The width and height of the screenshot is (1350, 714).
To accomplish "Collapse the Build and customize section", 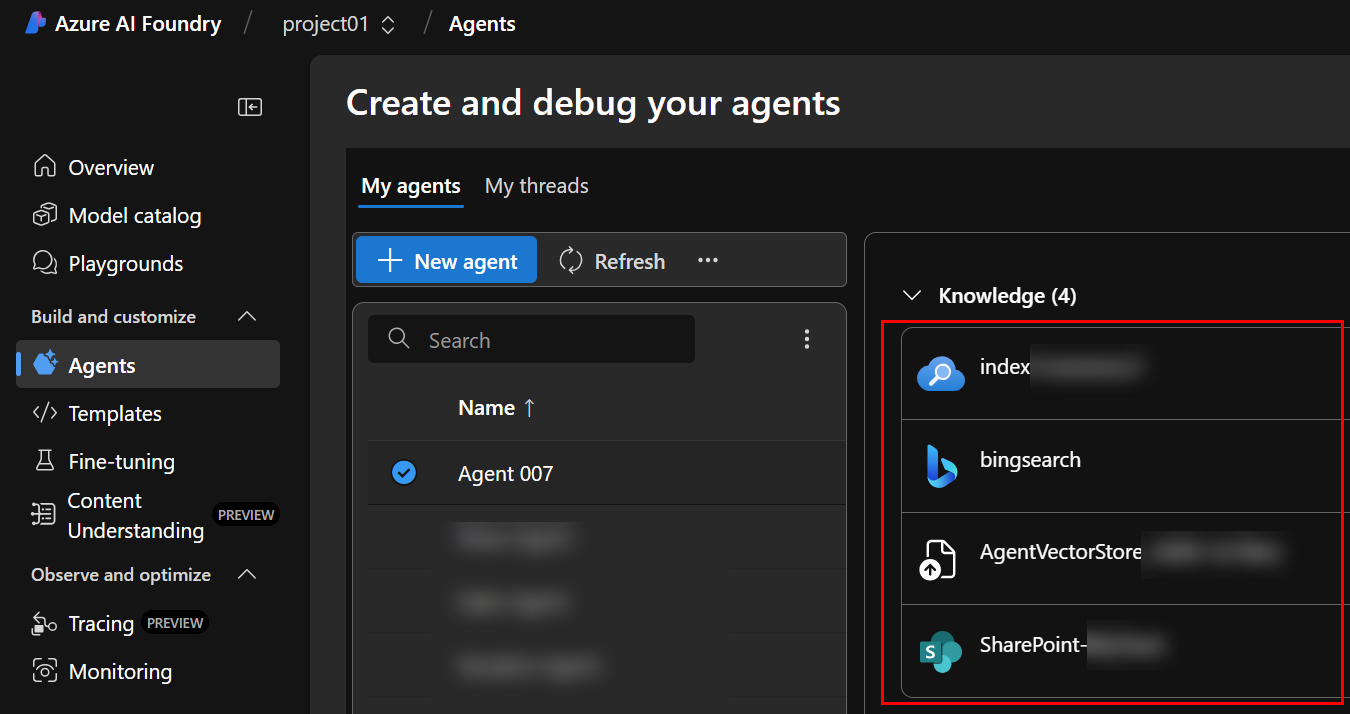I will pyautogui.click(x=247, y=317).
